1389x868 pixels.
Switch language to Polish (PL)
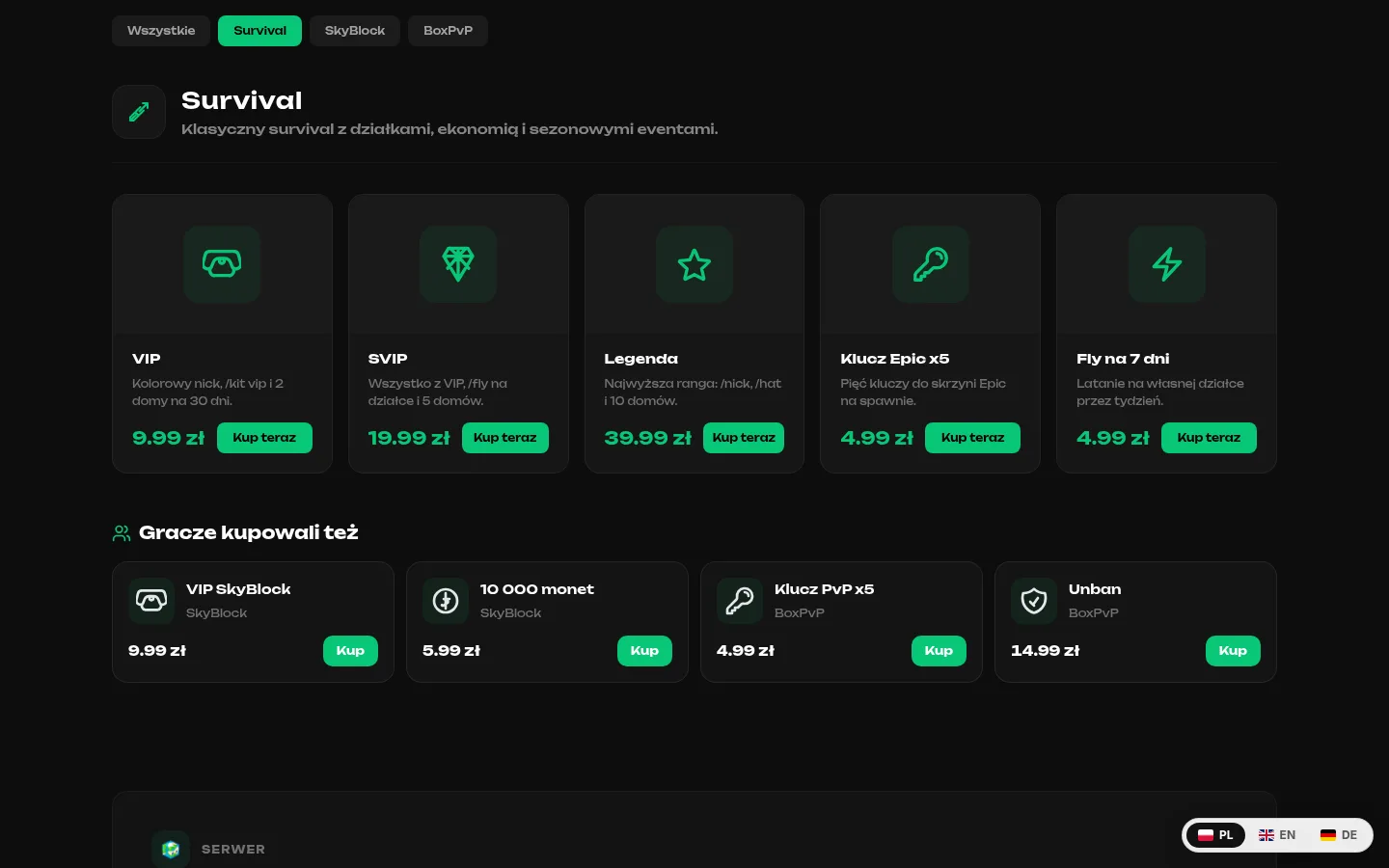[1215, 835]
